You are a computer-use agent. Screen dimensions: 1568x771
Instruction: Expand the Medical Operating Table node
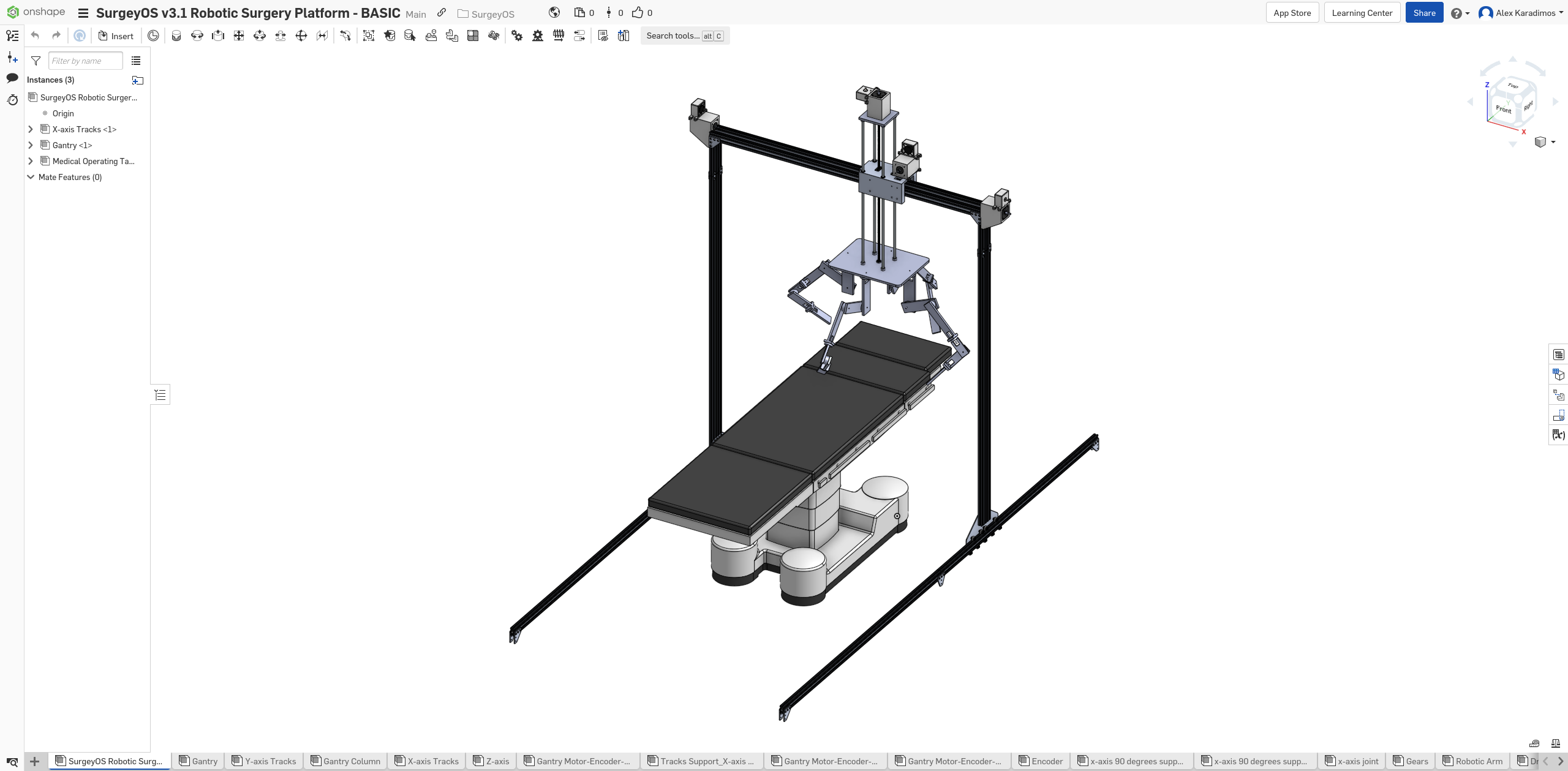[x=31, y=161]
